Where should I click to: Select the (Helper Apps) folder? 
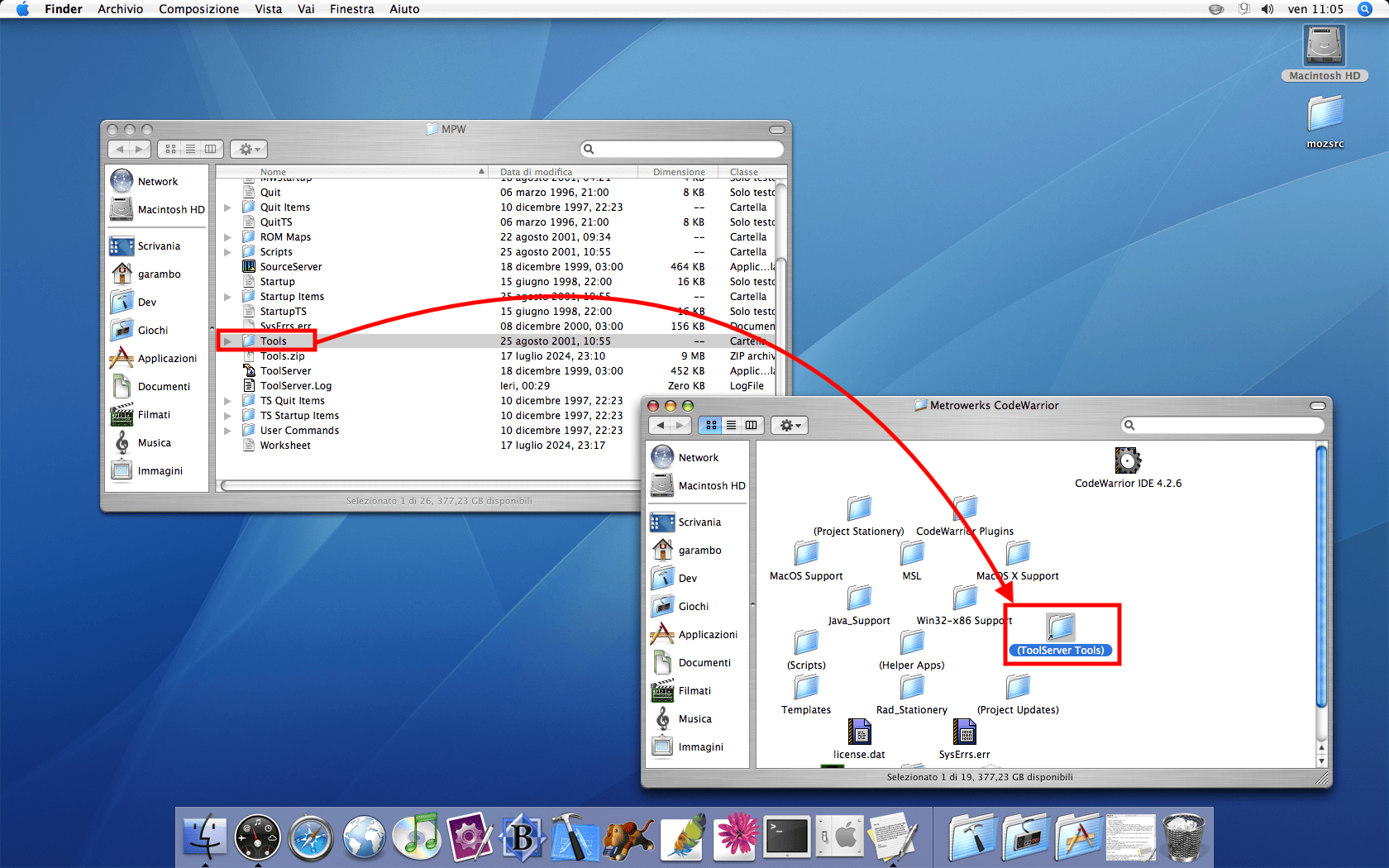tap(912, 641)
